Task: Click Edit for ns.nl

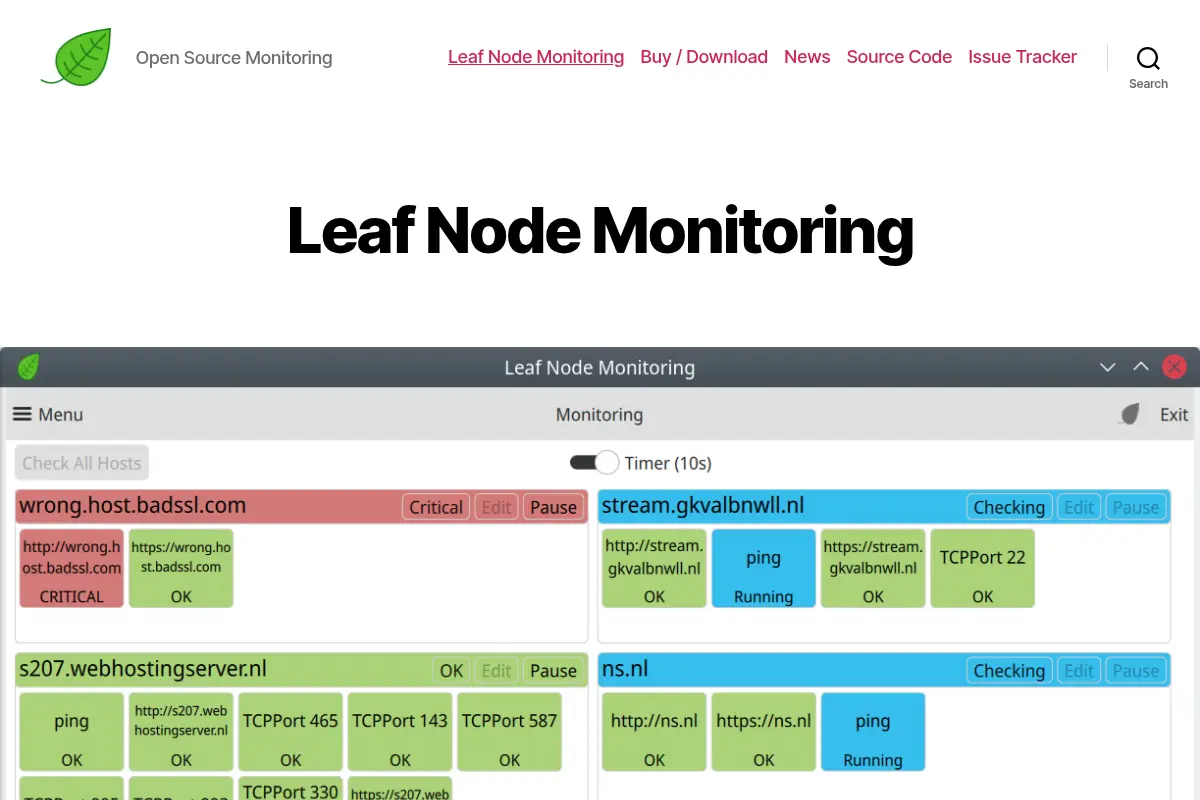Action: (1079, 670)
